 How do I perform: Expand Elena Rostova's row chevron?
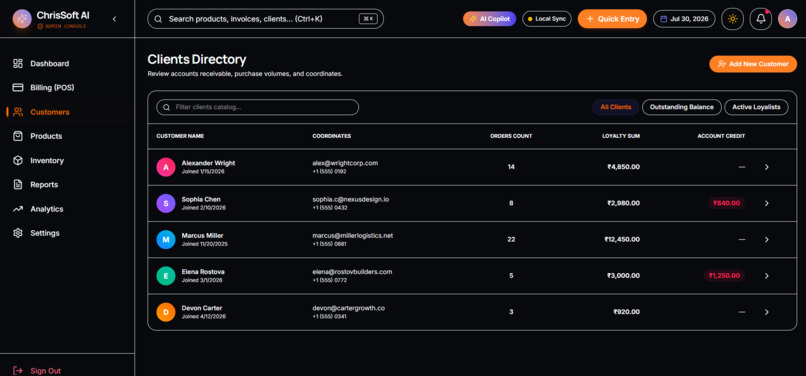click(x=766, y=276)
